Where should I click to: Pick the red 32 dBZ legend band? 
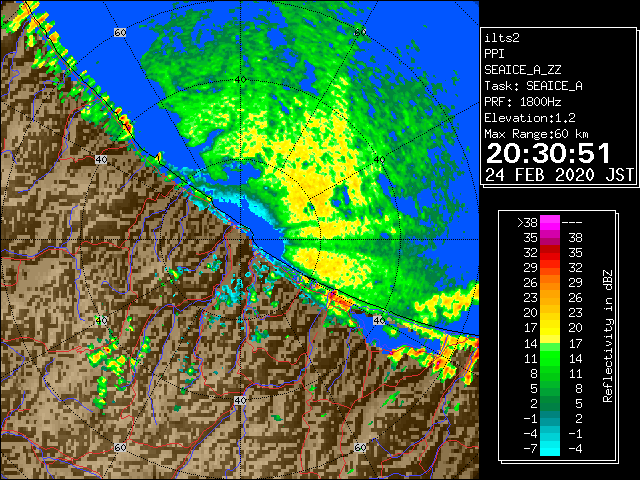pos(550,253)
